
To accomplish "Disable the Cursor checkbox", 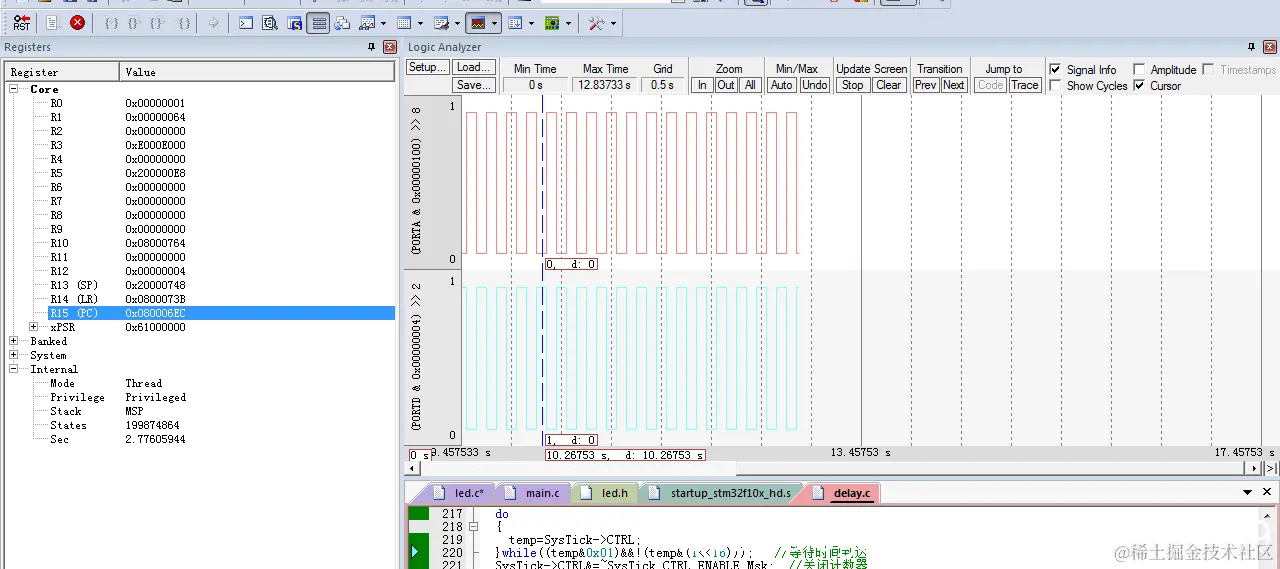I will coord(1139,86).
